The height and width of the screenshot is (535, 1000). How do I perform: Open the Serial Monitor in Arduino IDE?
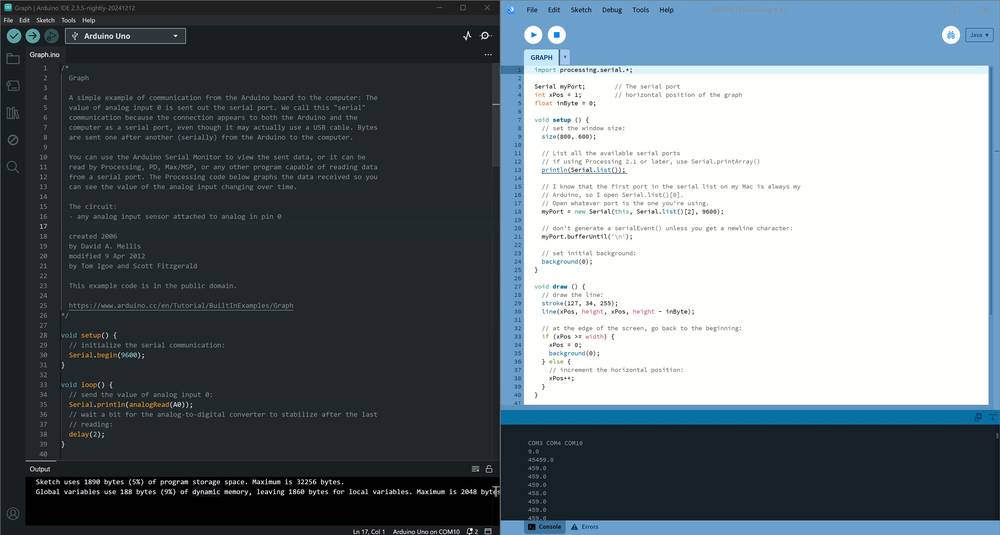pyautogui.click(x=485, y=36)
